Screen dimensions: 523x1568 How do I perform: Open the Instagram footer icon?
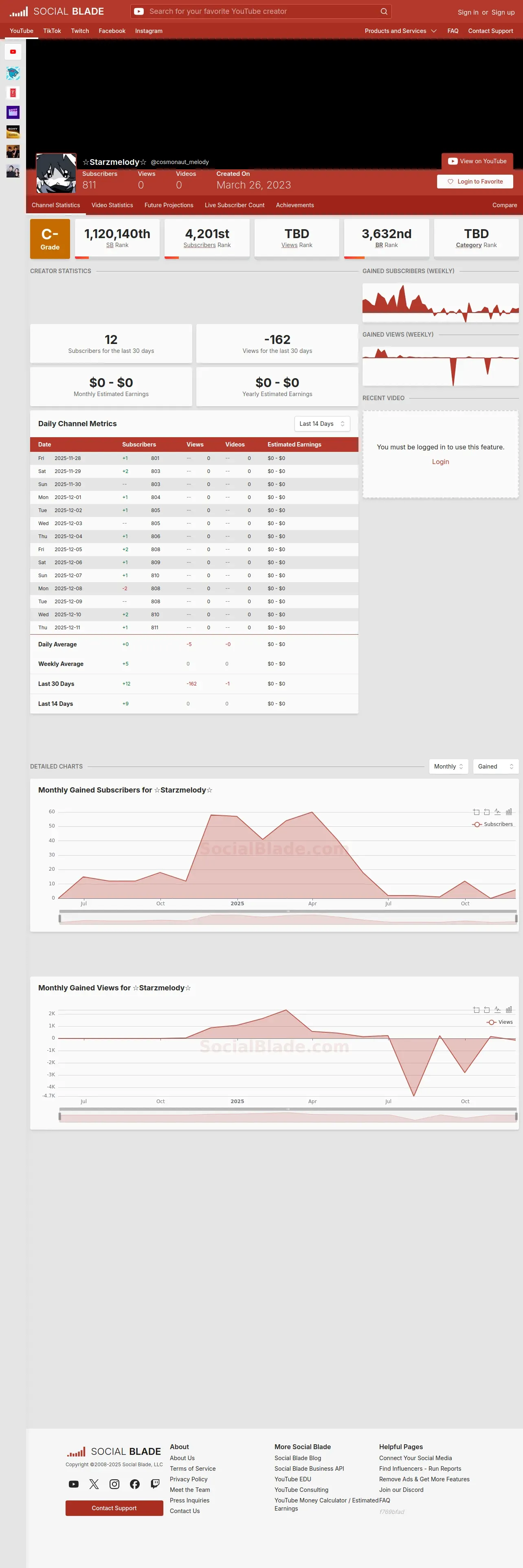[x=114, y=1484]
